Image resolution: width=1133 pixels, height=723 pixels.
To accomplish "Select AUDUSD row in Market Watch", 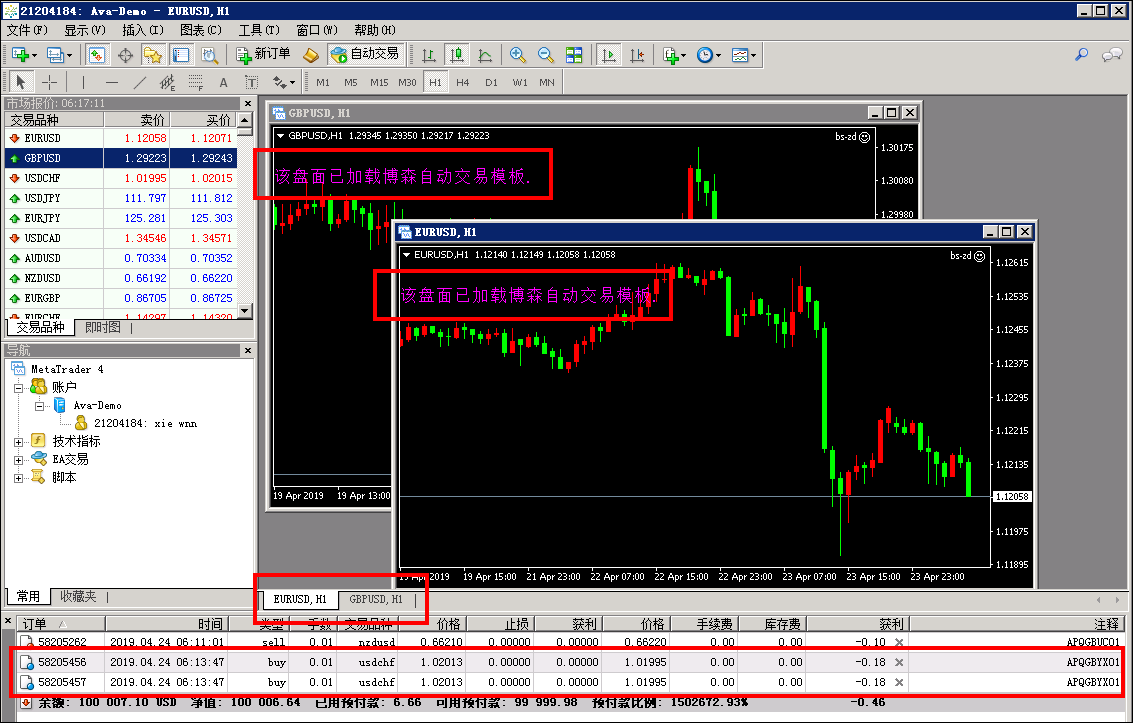I will 121,258.
